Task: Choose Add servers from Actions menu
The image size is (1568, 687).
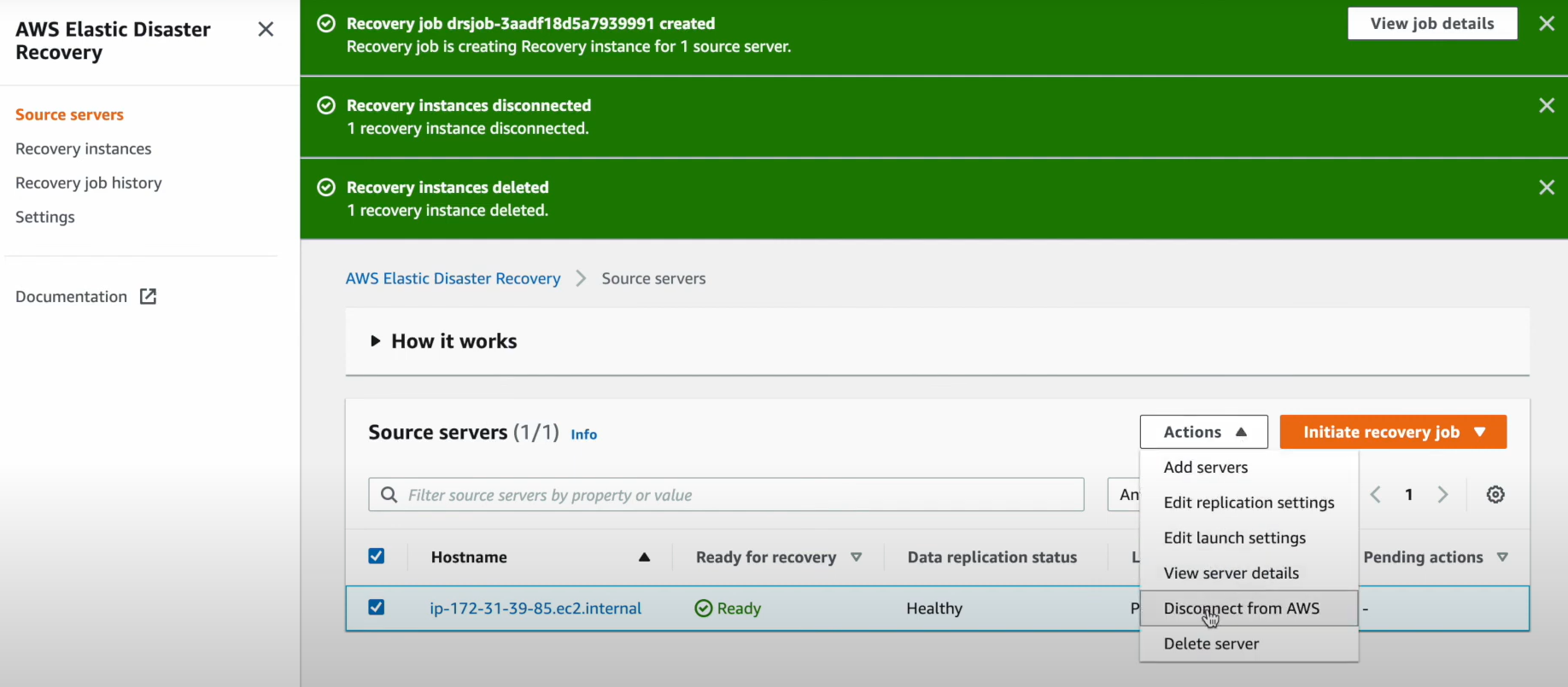Action: click(1249, 468)
